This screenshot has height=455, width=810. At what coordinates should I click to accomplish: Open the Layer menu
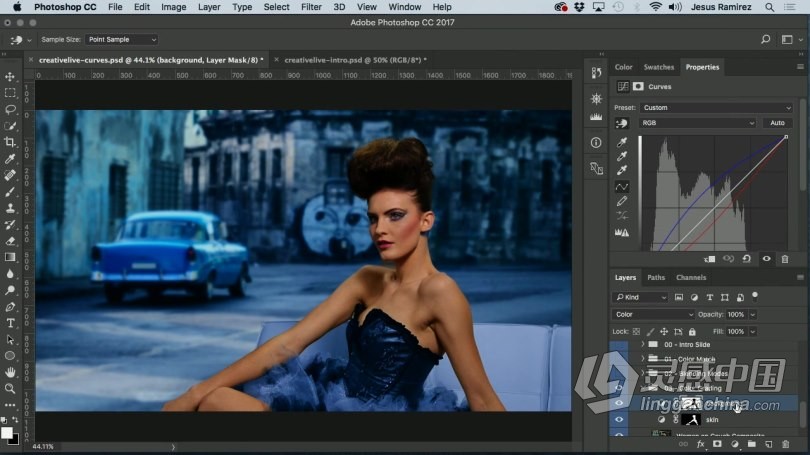point(209,7)
